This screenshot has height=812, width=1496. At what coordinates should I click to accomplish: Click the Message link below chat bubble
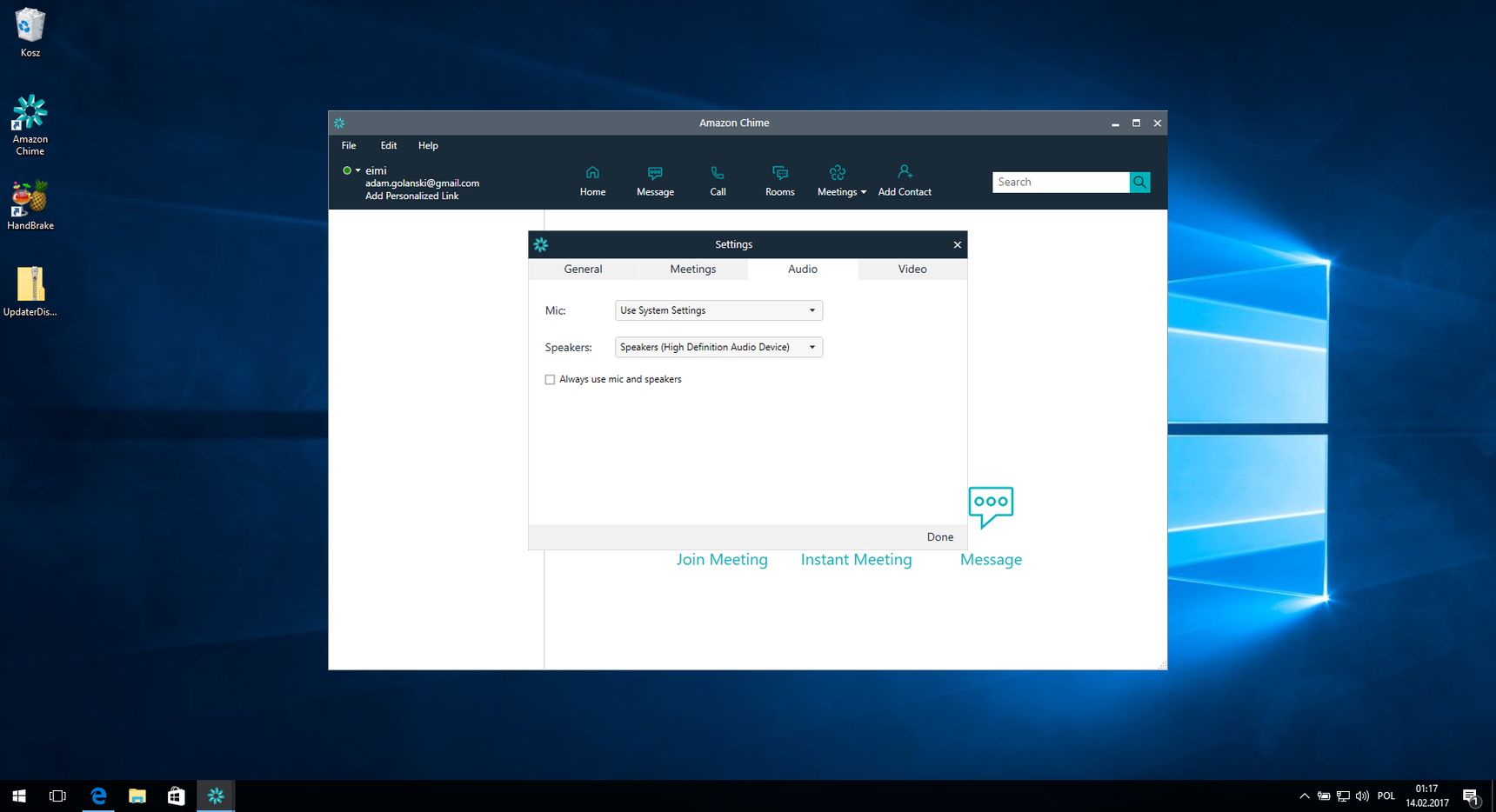coord(991,560)
